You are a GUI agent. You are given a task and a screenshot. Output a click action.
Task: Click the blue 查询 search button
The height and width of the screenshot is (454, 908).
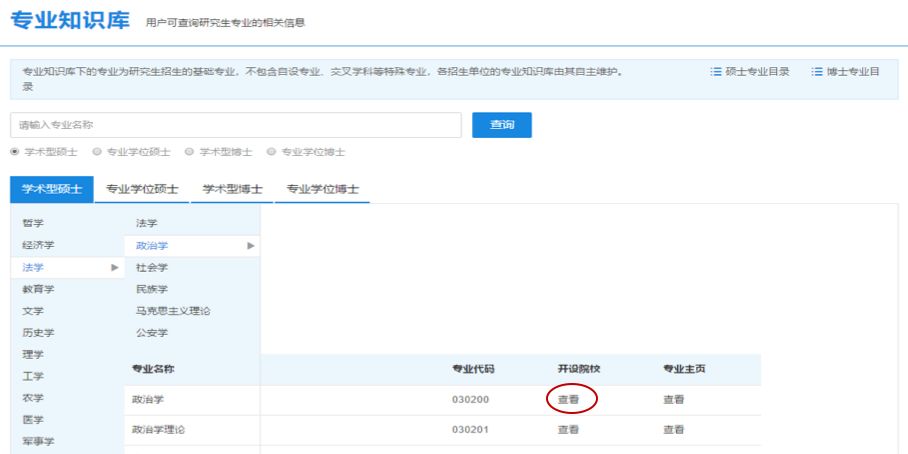pyautogui.click(x=501, y=125)
